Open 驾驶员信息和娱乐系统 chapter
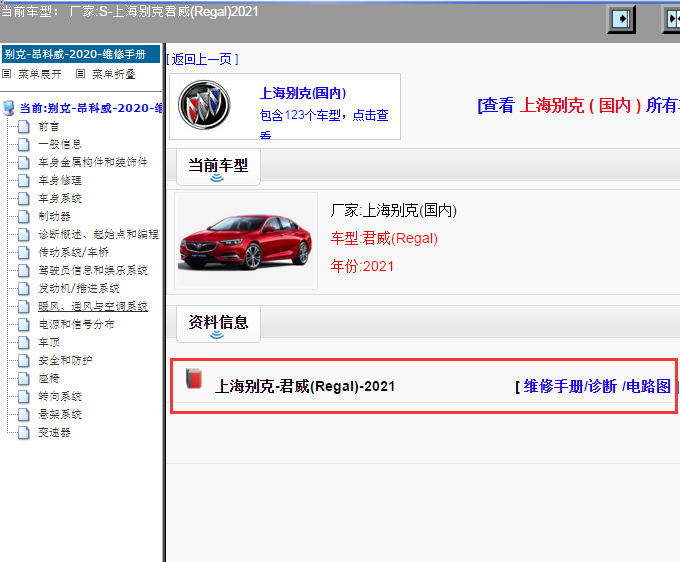This screenshot has width=680, height=562. pos(93,271)
